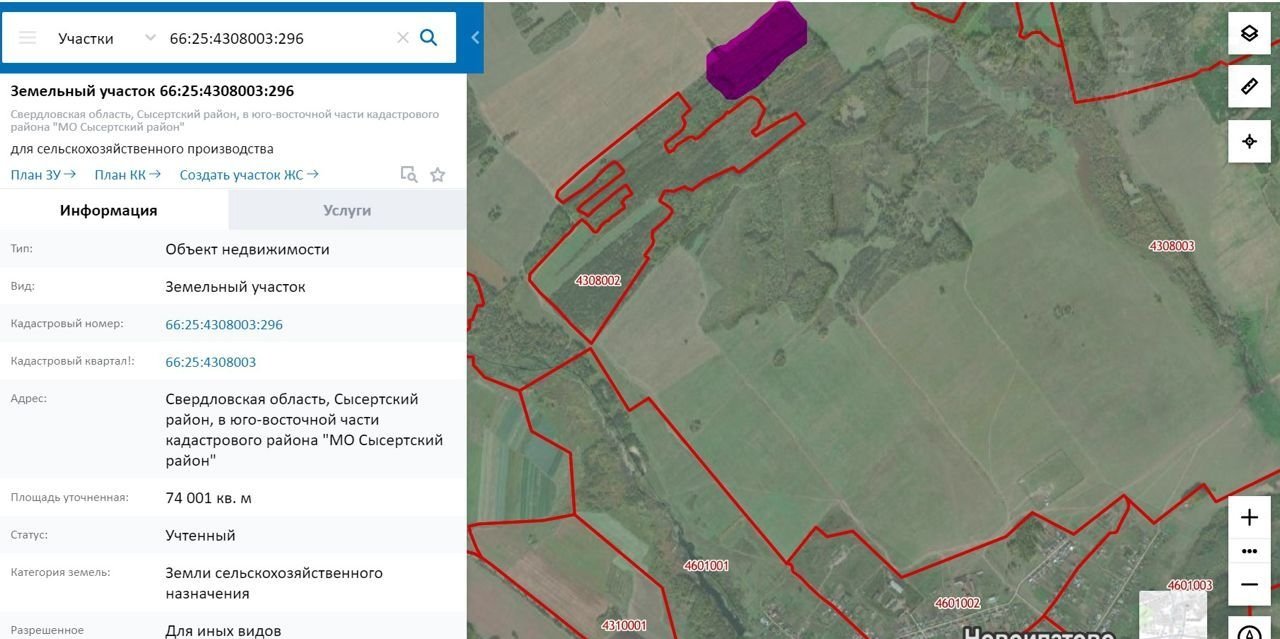Click the zoom-to-parcel icon
1280x639 pixels.
pos(408,175)
